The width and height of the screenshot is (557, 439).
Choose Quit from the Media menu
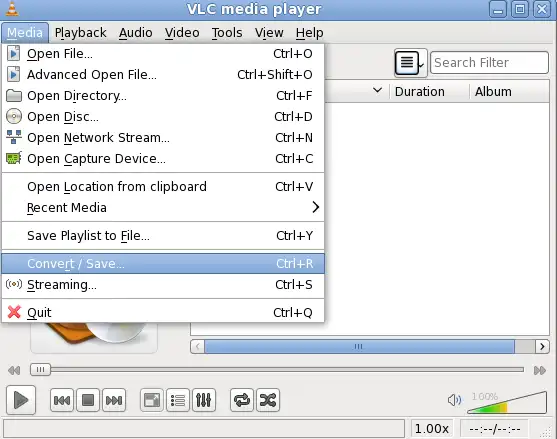pyautogui.click(x=163, y=313)
